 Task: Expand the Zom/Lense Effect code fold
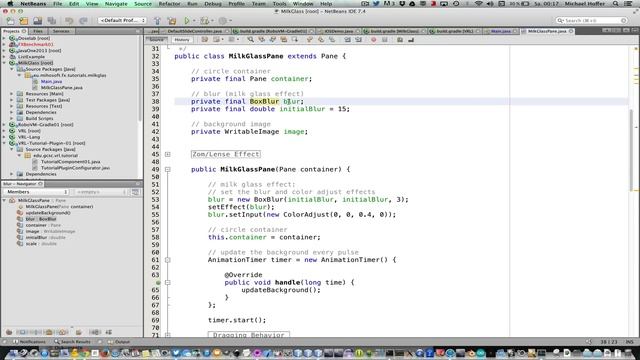[168, 154]
